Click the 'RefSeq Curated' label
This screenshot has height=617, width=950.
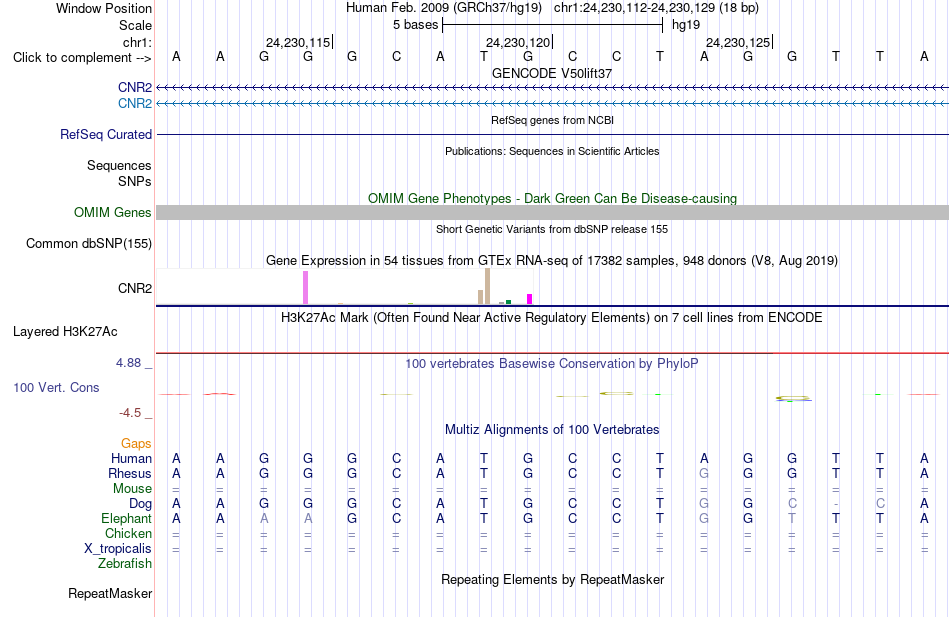105,135
